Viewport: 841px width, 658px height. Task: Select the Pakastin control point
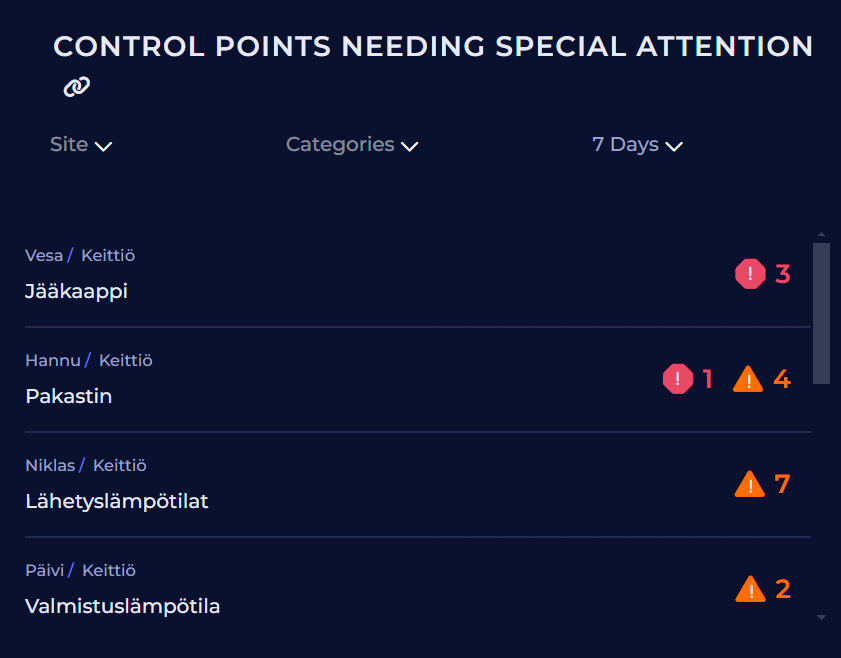click(x=68, y=396)
